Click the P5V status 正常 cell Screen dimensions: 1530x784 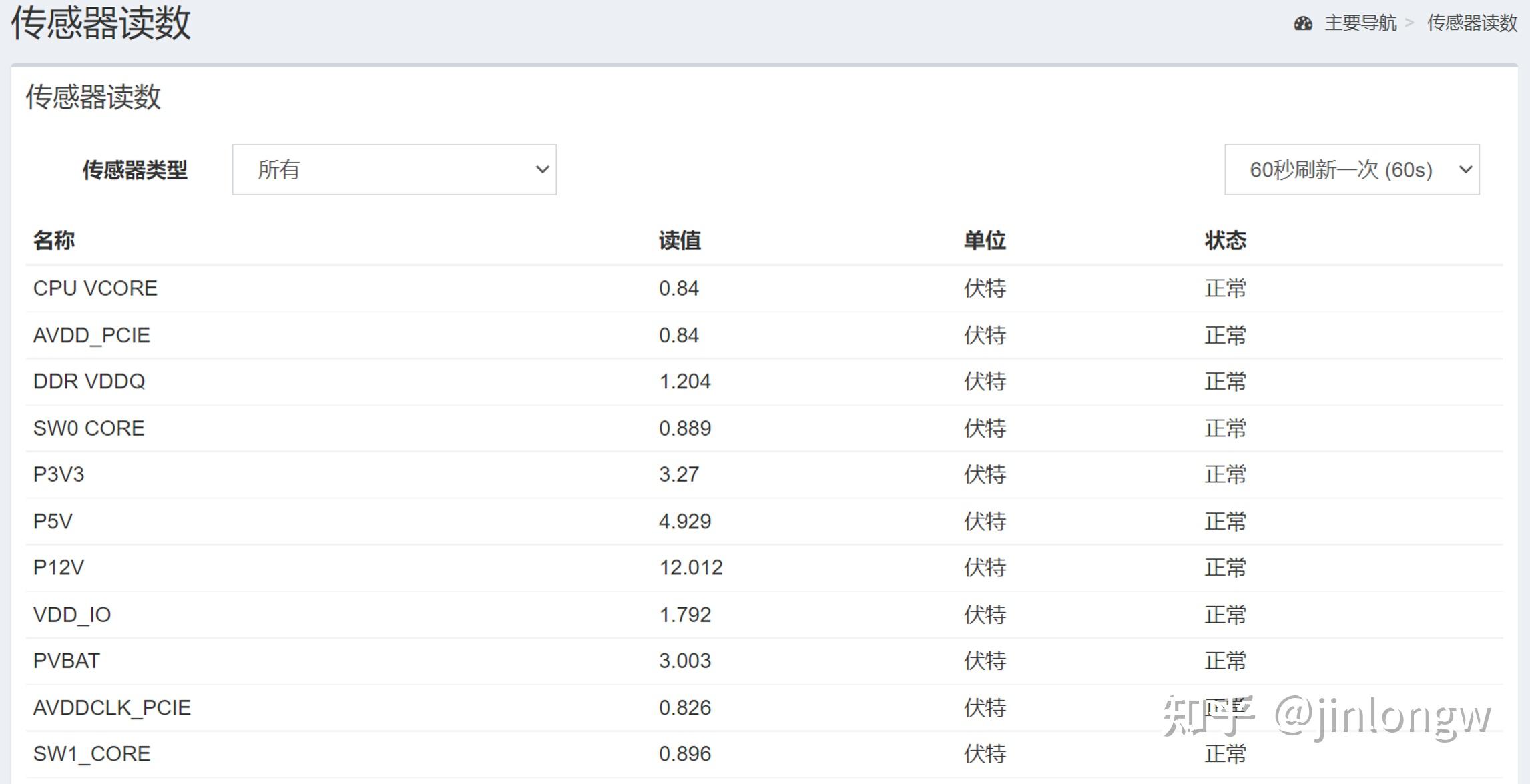pyautogui.click(x=1225, y=521)
